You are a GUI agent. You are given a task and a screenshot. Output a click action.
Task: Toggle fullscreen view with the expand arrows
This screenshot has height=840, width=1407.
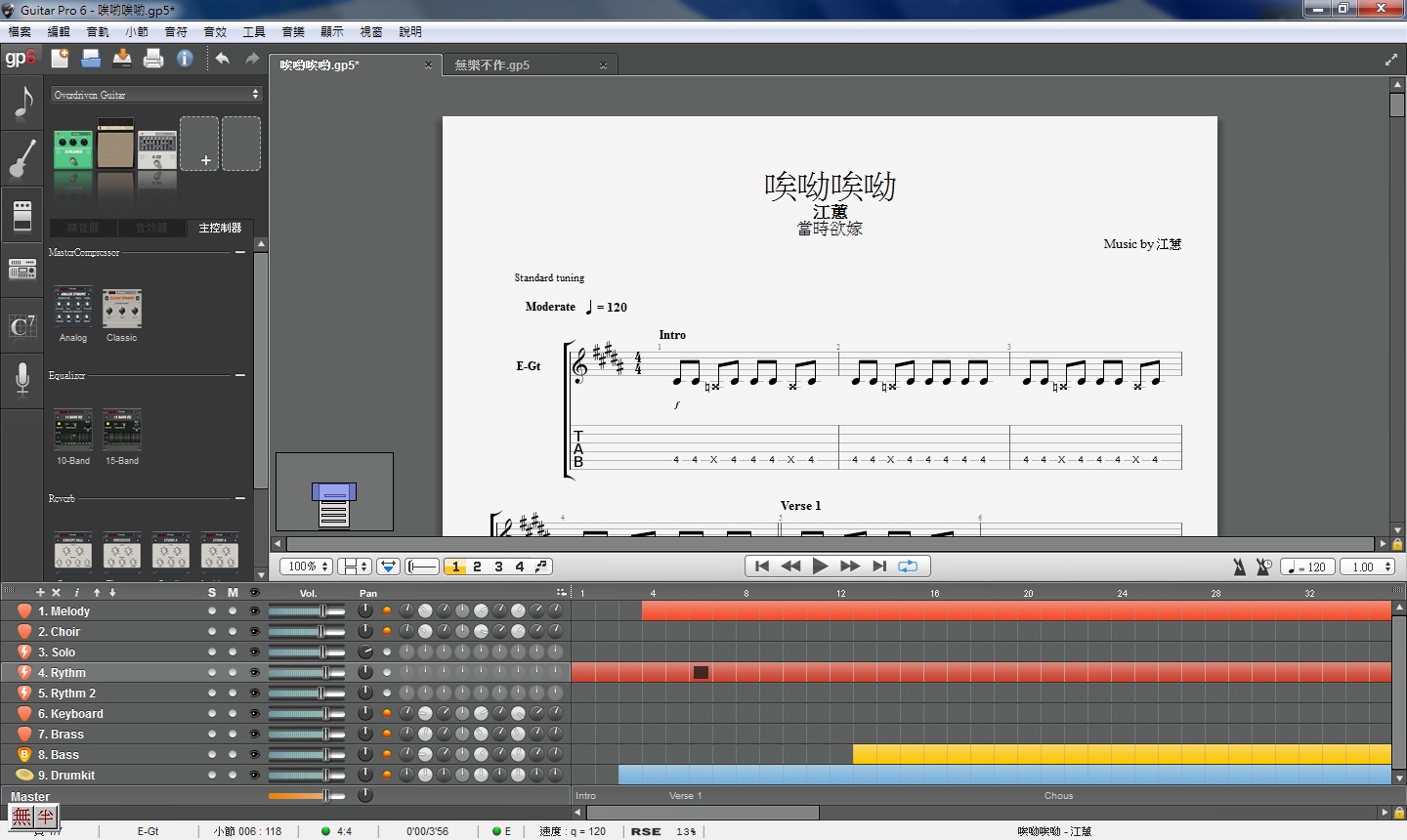pyautogui.click(x=1391, y=60)
